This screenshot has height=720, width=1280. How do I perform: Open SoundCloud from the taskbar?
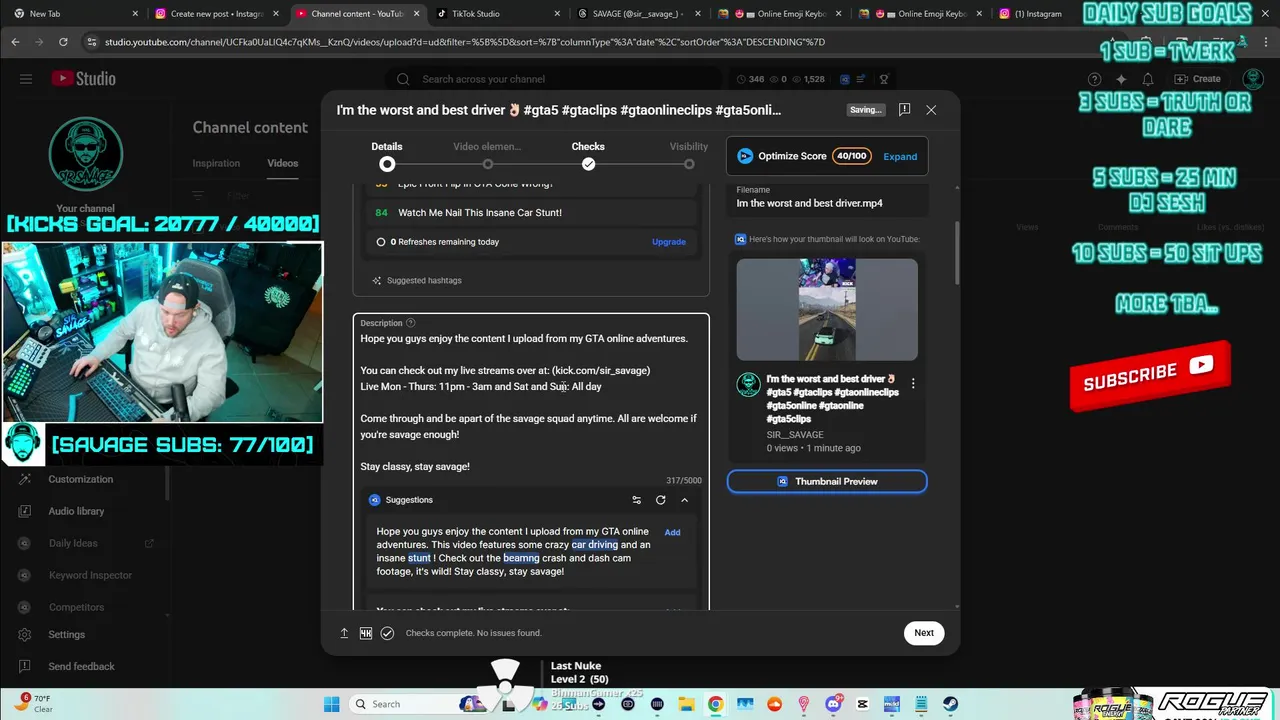[x=774, y=704]
